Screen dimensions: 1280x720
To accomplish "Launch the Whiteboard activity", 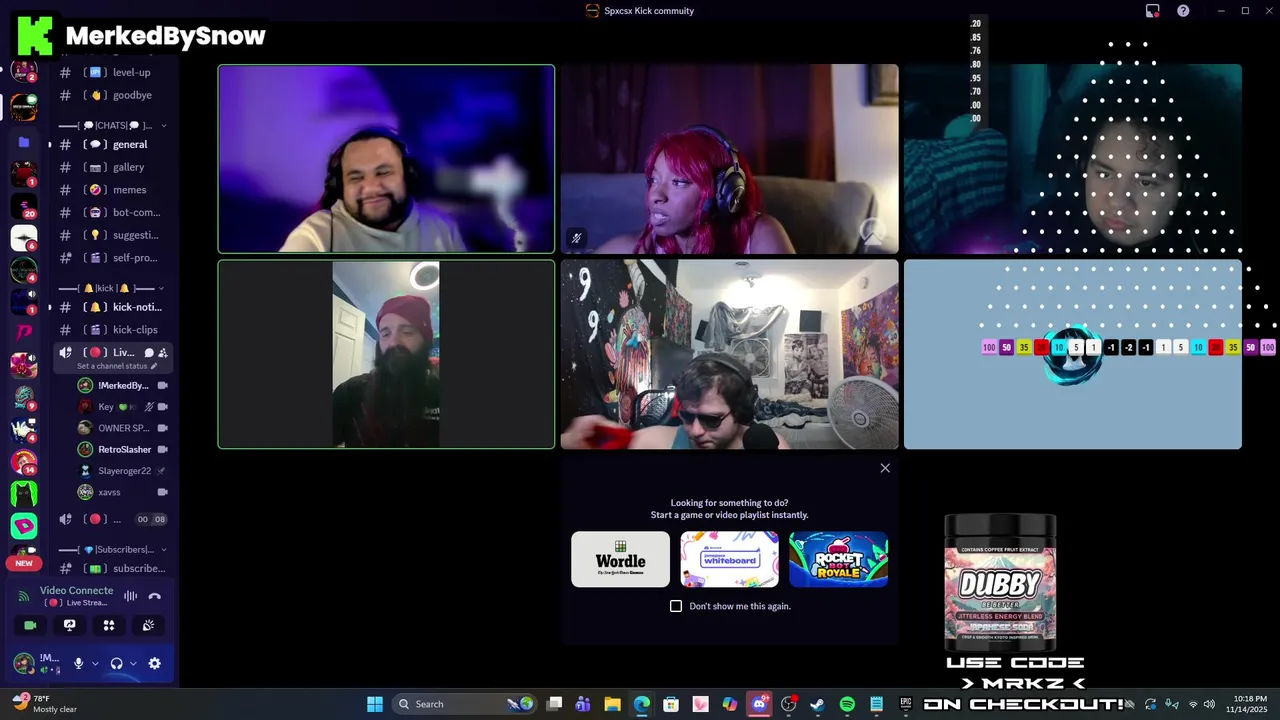I will pyautogui.click(x=729, y=559).
